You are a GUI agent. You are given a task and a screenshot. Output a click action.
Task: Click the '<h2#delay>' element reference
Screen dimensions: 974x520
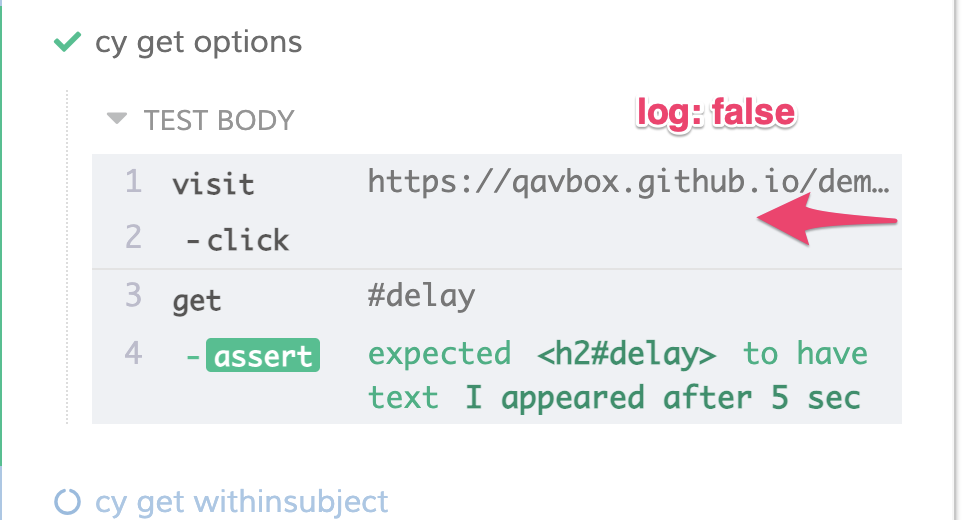(x=626, y=355)
